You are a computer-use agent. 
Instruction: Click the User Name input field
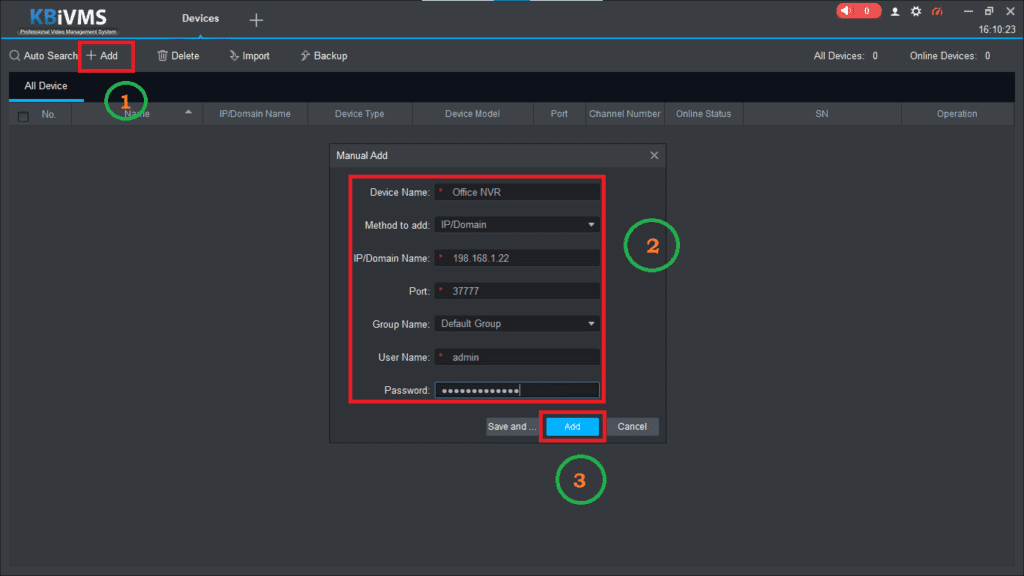point(517,357)
